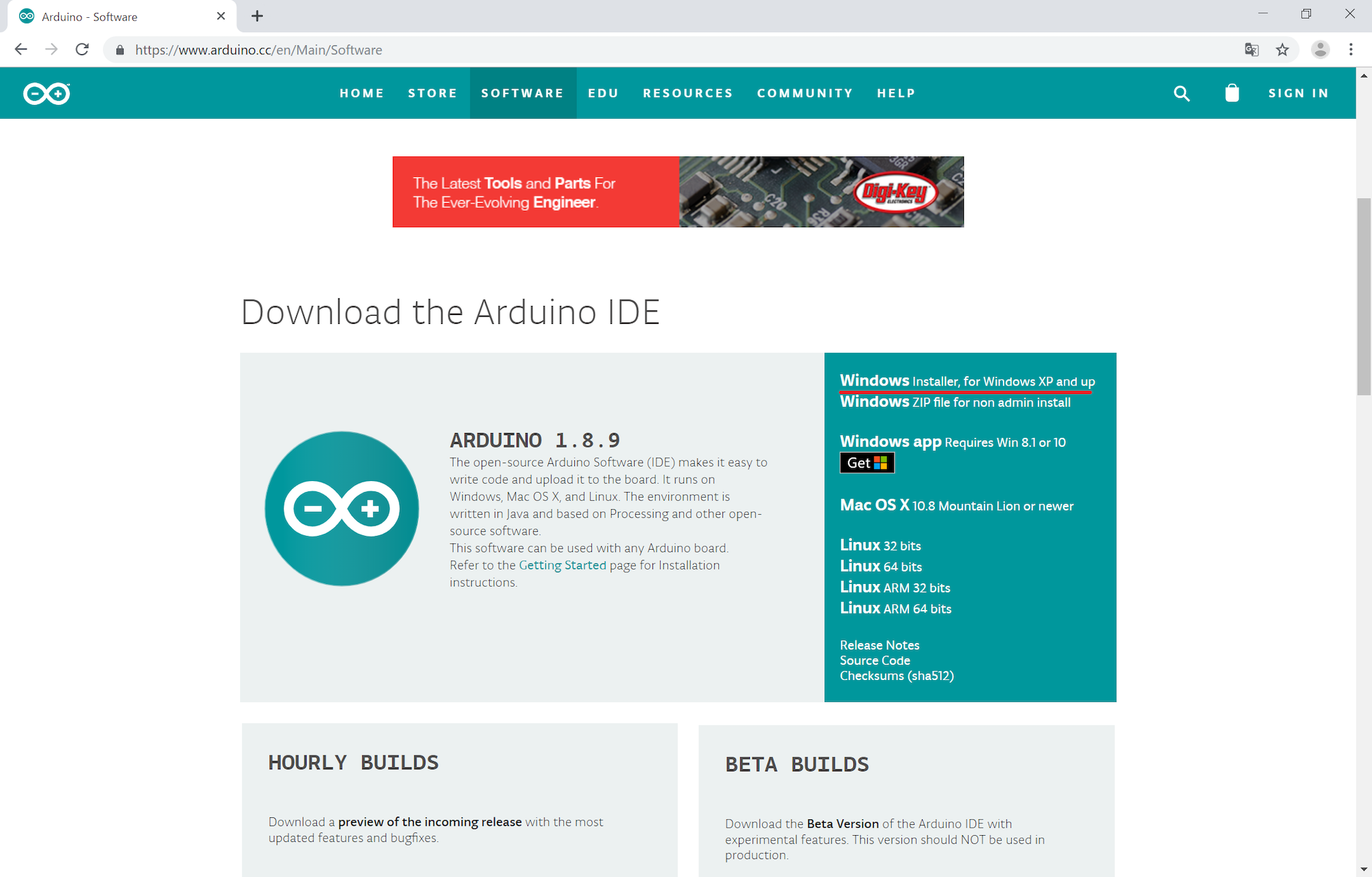
Task: Open the browser profile avatar
Action: coord(1319,49)
